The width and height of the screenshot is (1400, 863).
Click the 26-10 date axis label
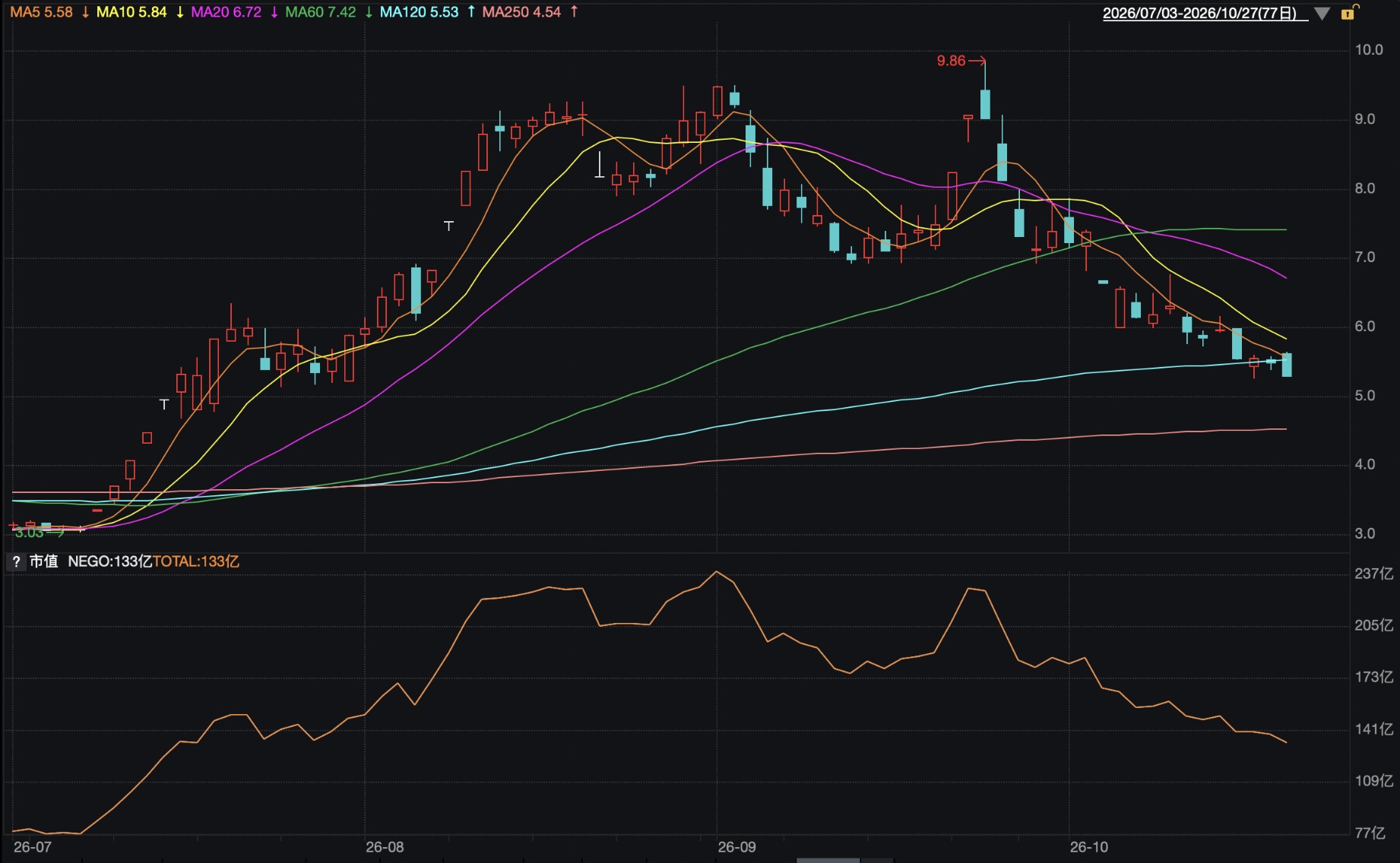point(1089,847)
